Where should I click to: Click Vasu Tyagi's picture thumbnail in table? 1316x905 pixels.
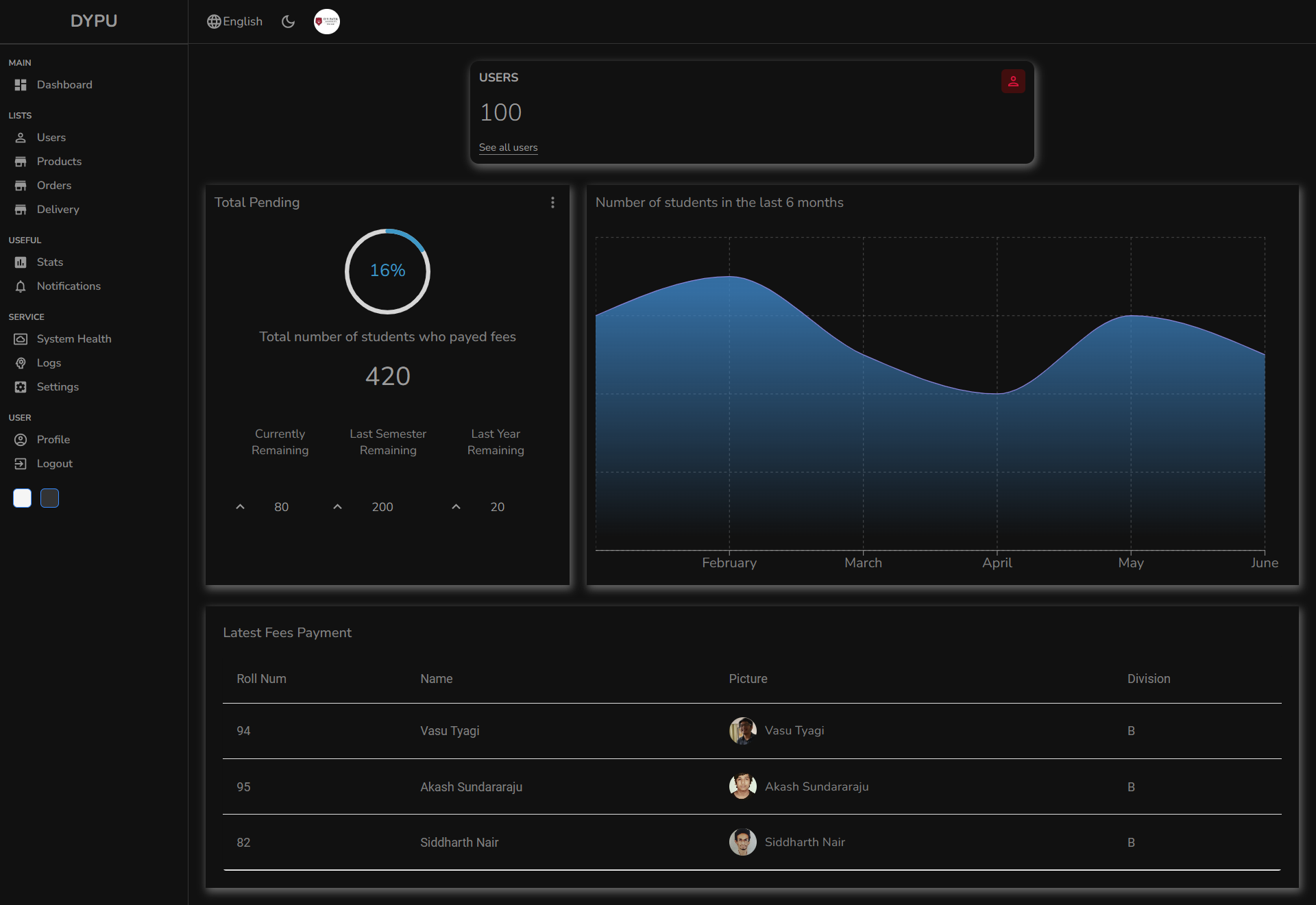click(x=743, y=731)
